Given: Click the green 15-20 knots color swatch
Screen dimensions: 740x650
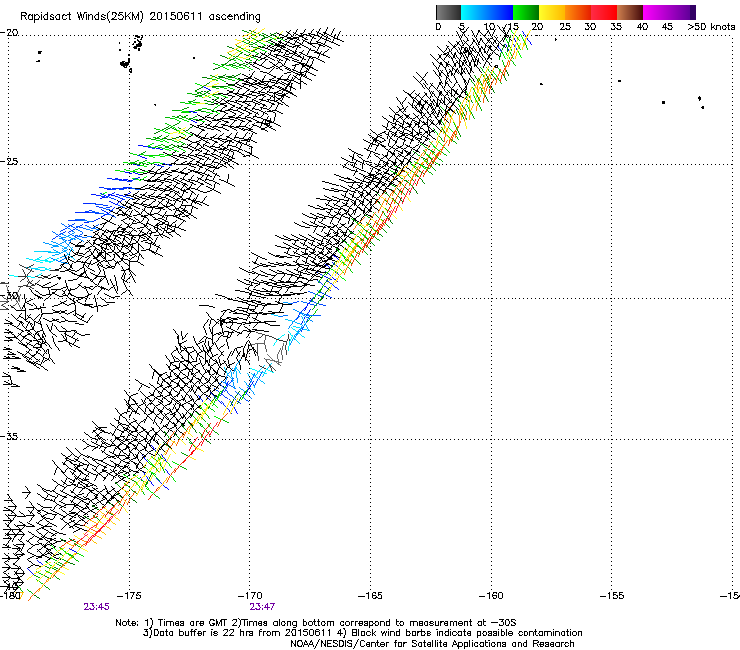Looking at the screenshot, I should [x=526, y=12].
